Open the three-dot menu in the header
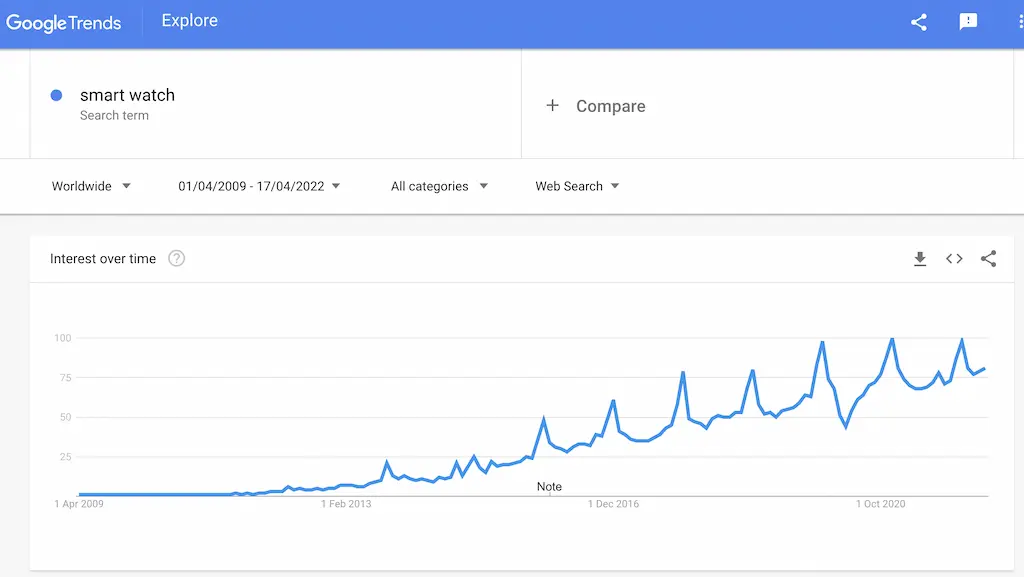 pyautogui.click(x=1020, y=22)
